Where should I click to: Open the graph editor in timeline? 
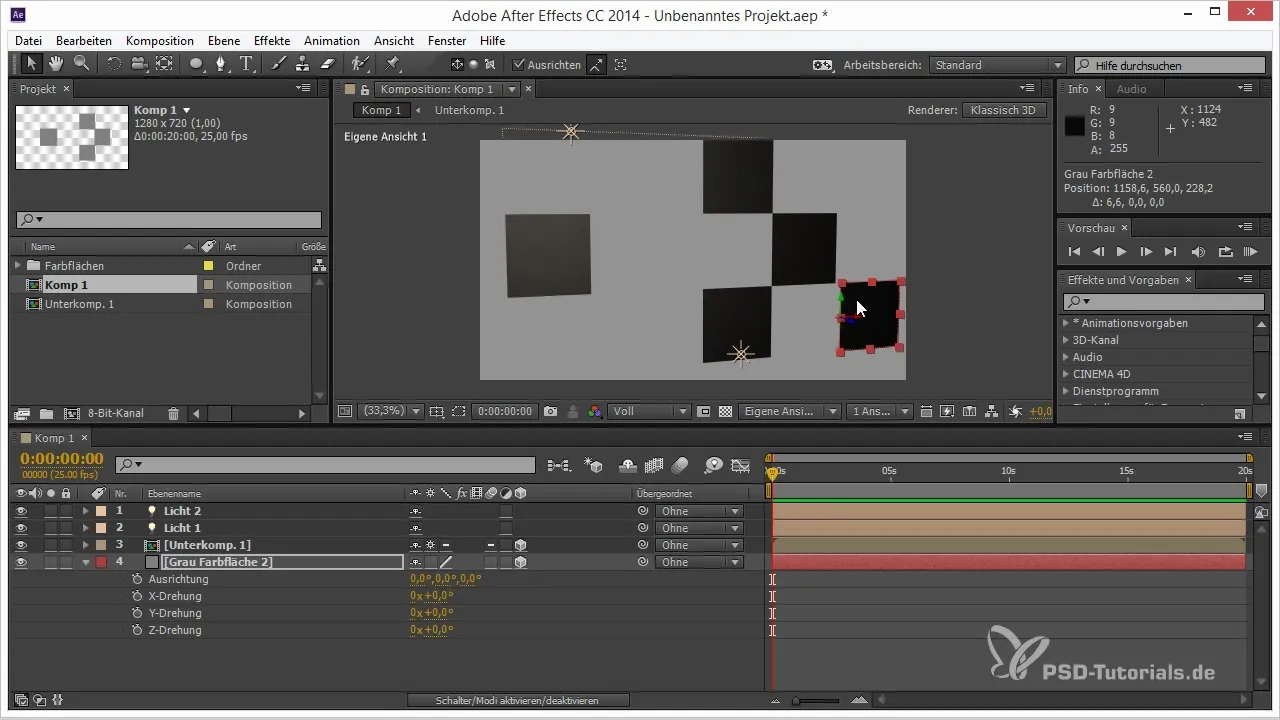click(x=741, y=465)
